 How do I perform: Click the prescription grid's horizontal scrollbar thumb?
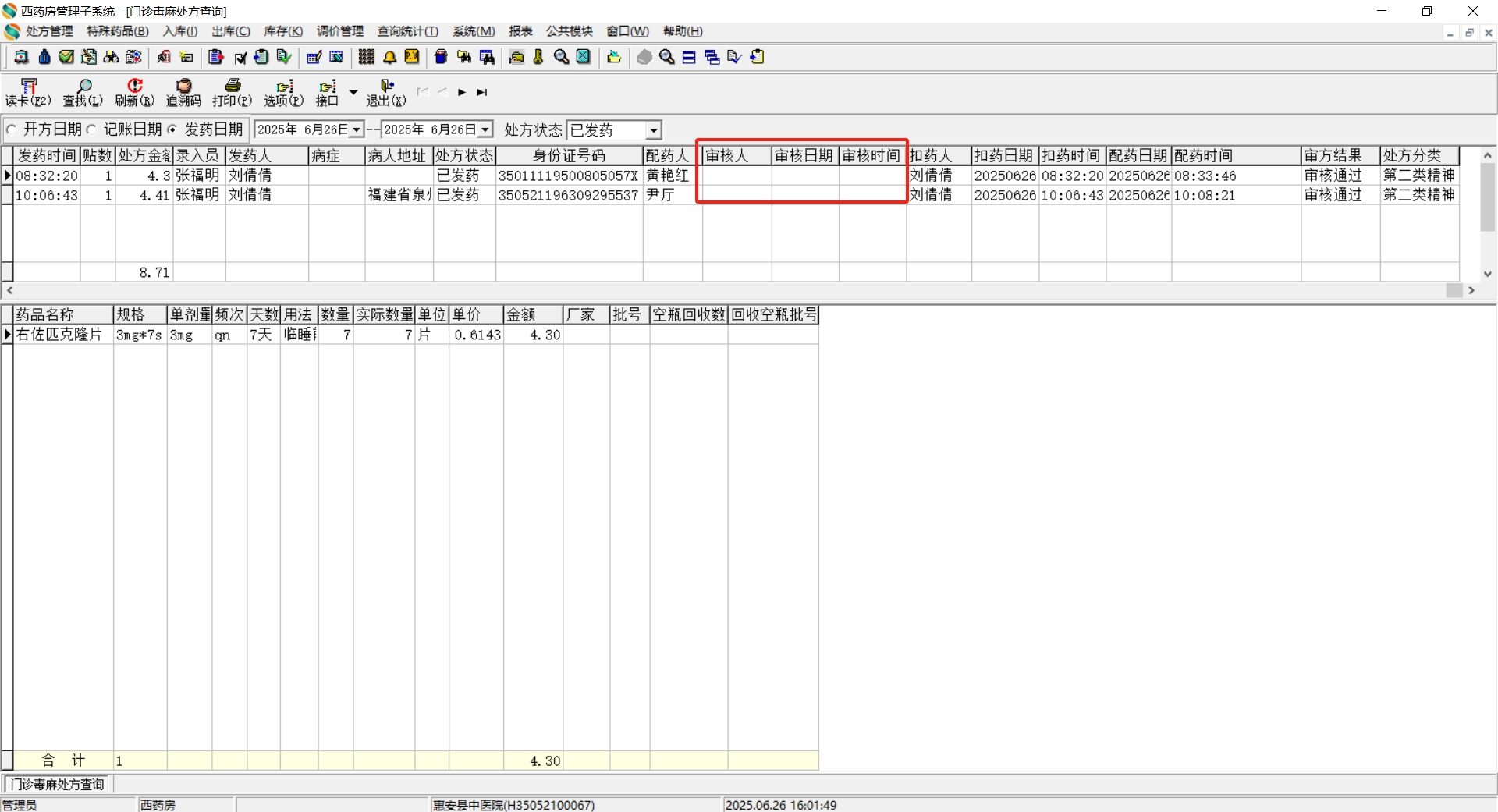pyautogui.click(x=1454, y=290)
